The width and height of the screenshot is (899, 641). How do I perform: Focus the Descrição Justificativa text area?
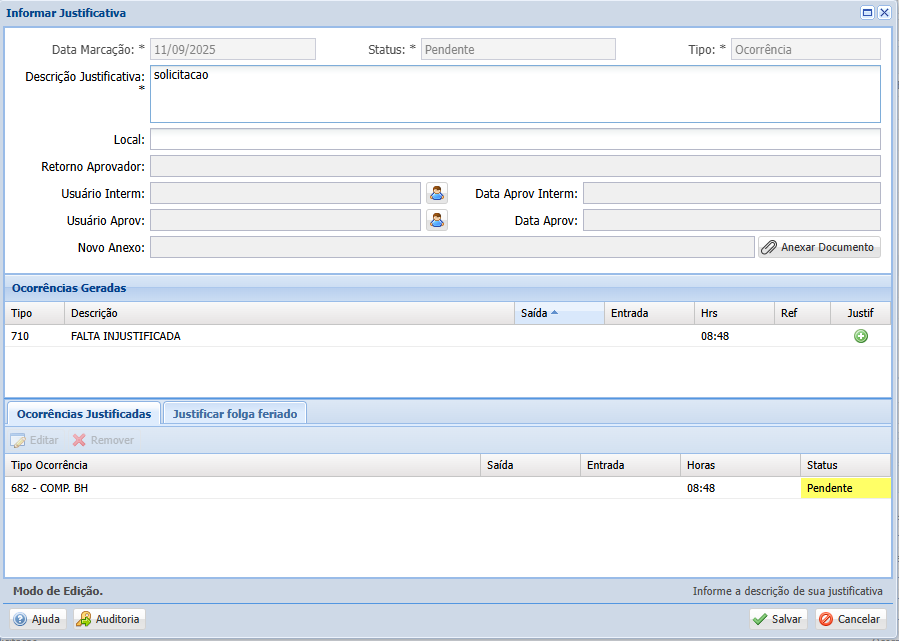515,94
